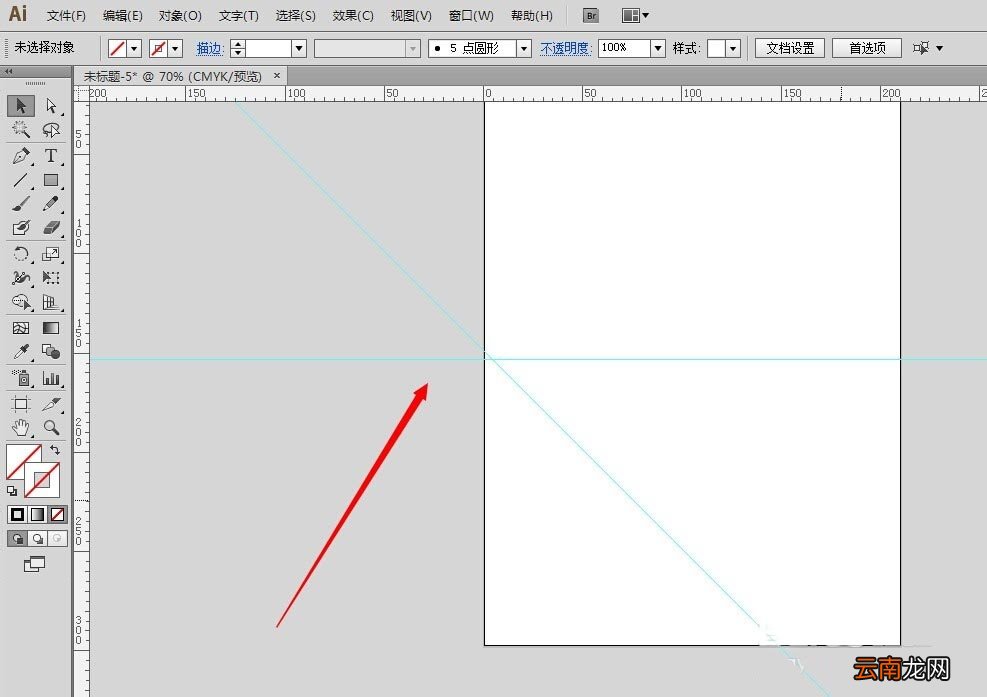This screenshot has width=987, height=697.
Task: Open the 效果(C) menu
Action: [x=352, y=16]
